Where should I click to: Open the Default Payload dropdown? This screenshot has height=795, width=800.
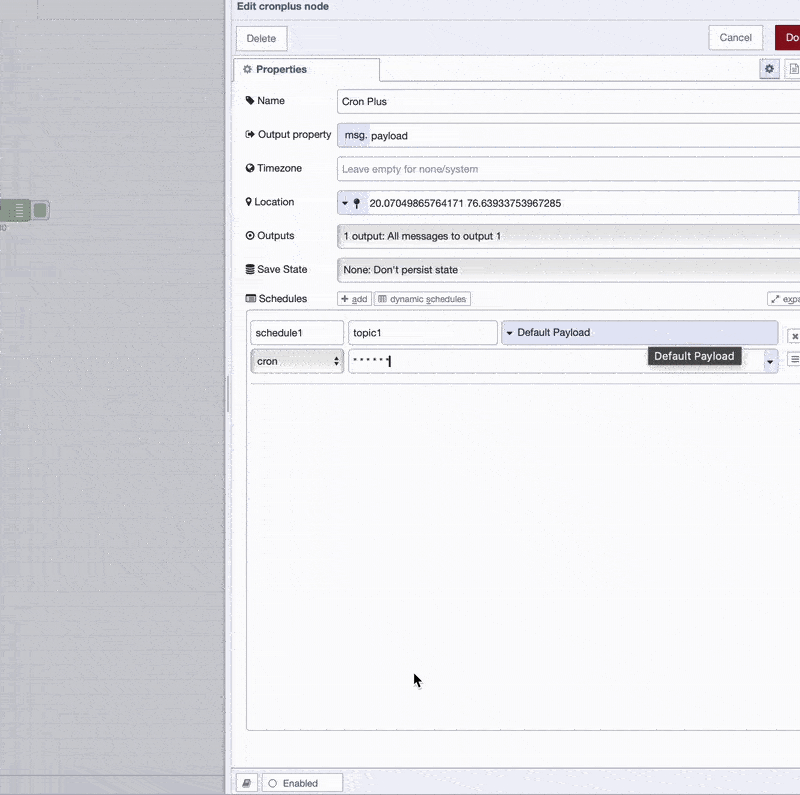point(639,331)
